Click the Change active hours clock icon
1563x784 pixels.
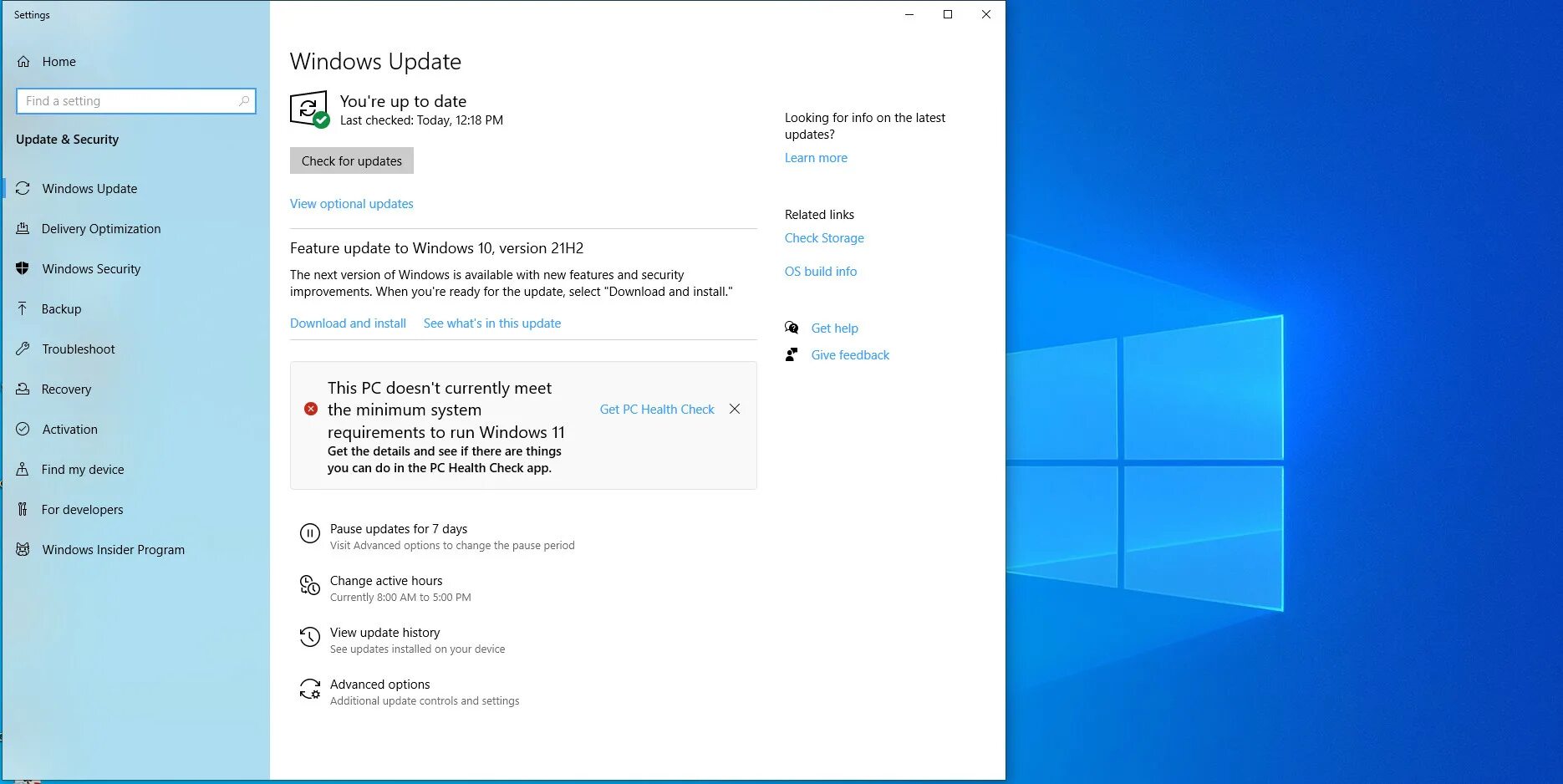310,585
